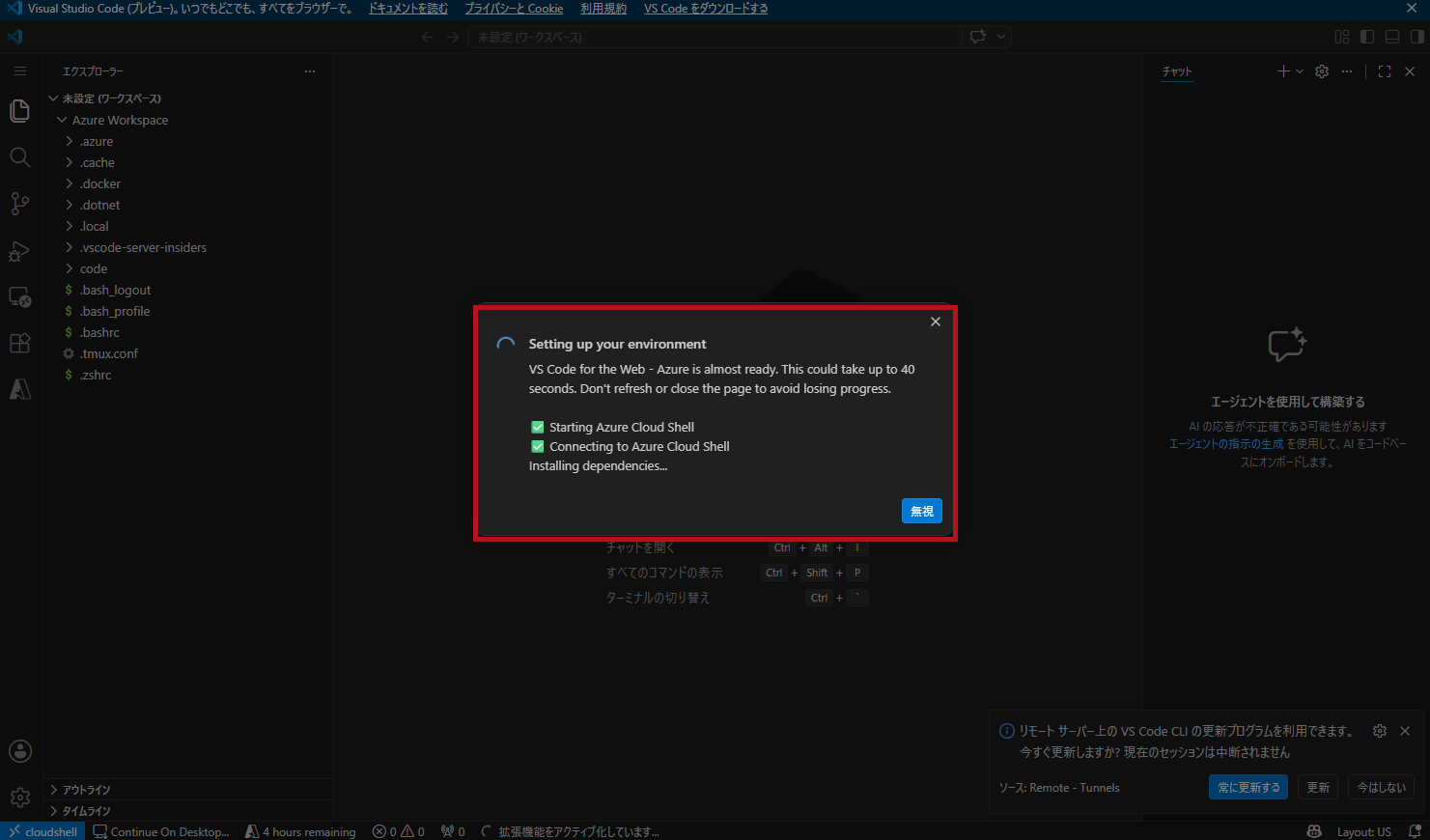Image resolution: width=1430 pixels, height=840 pixels.
Task: Open the Azure view icon
Action: pyautogui.click(x=19, y=389)
